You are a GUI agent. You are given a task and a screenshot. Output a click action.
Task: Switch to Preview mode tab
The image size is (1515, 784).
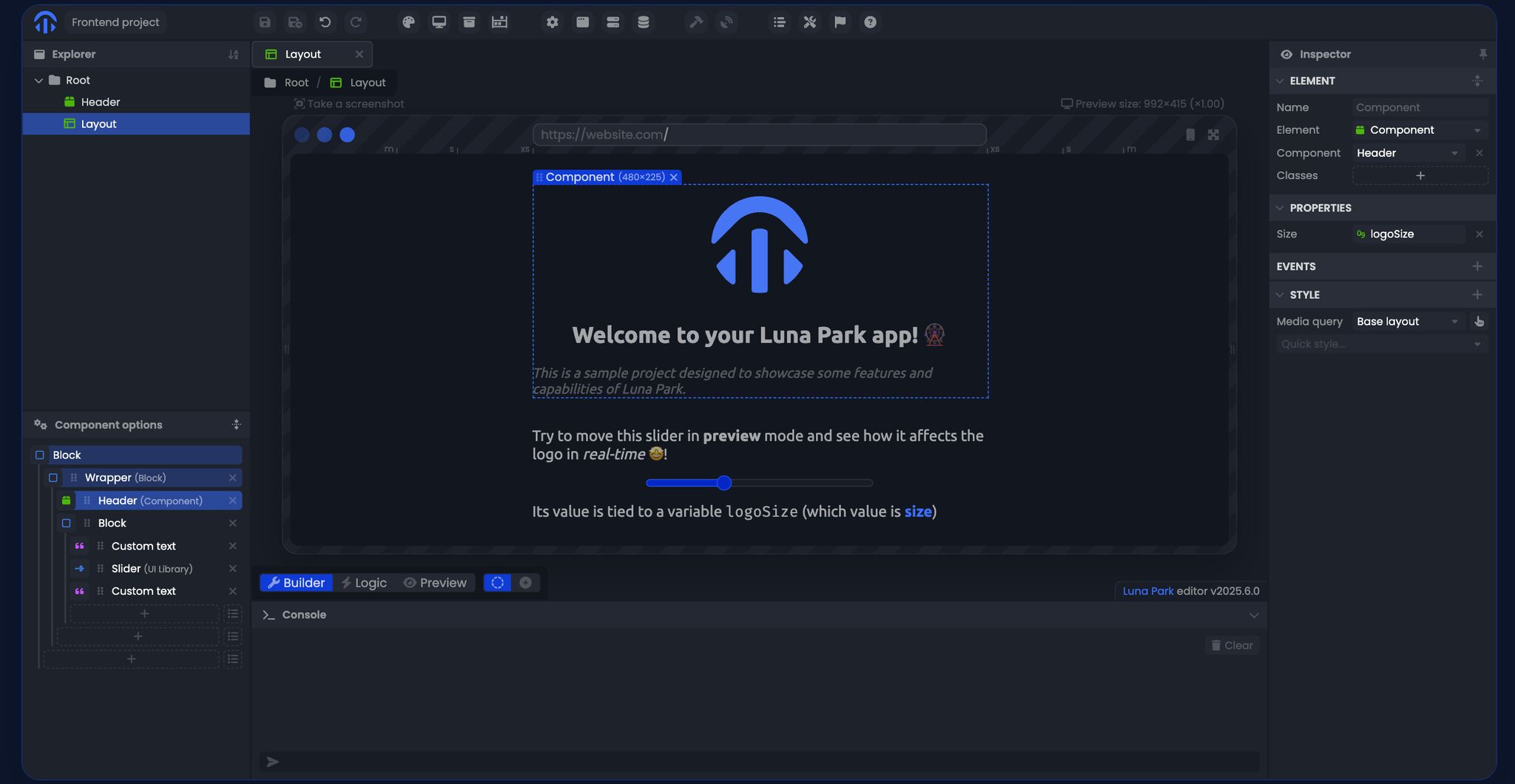click(435, 583)
